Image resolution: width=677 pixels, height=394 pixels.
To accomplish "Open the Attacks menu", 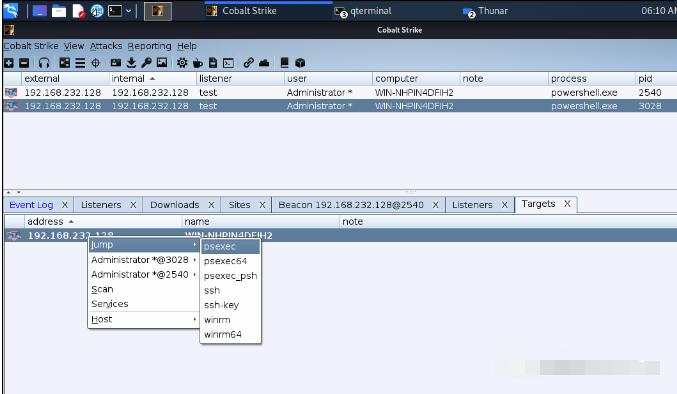I will [x=106, y=46].
